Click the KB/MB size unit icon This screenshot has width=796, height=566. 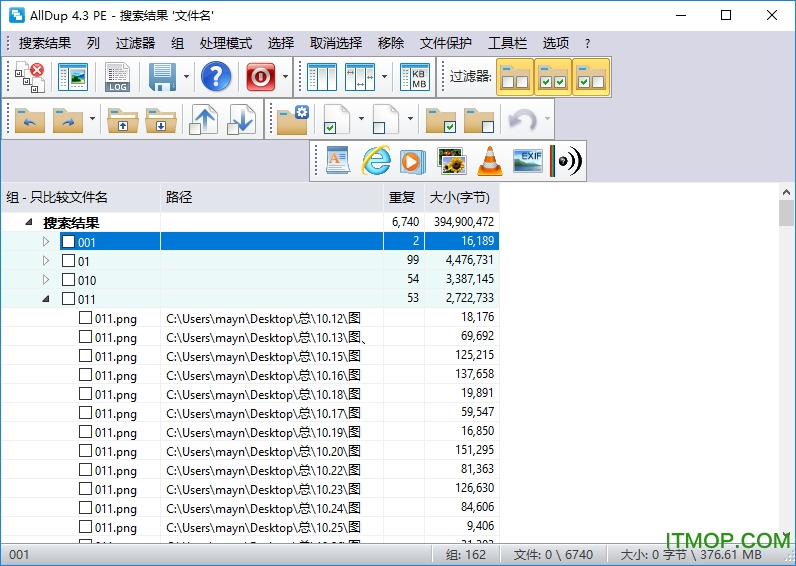[x=414, y=77]
